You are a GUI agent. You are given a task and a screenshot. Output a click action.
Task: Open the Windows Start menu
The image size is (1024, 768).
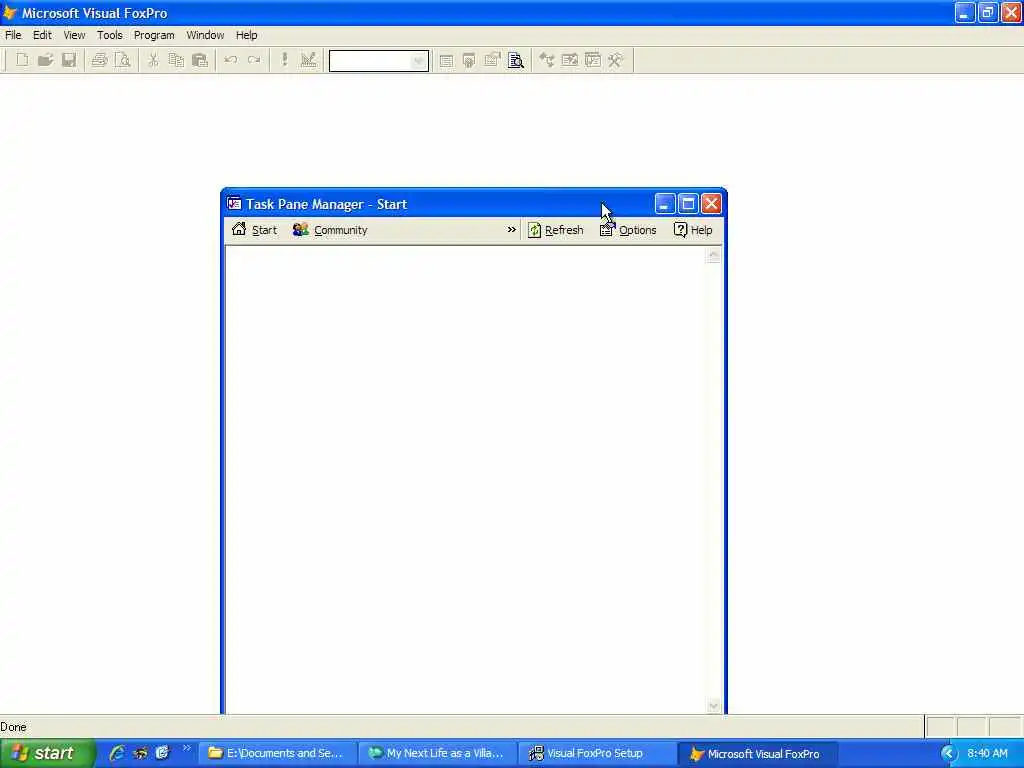(48, 754)
